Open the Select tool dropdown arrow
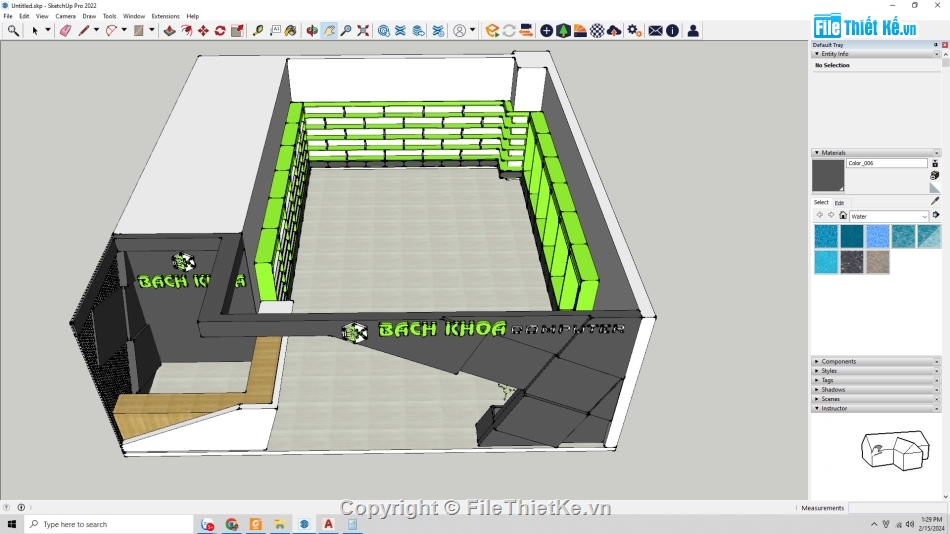 (x=47, y=30)
